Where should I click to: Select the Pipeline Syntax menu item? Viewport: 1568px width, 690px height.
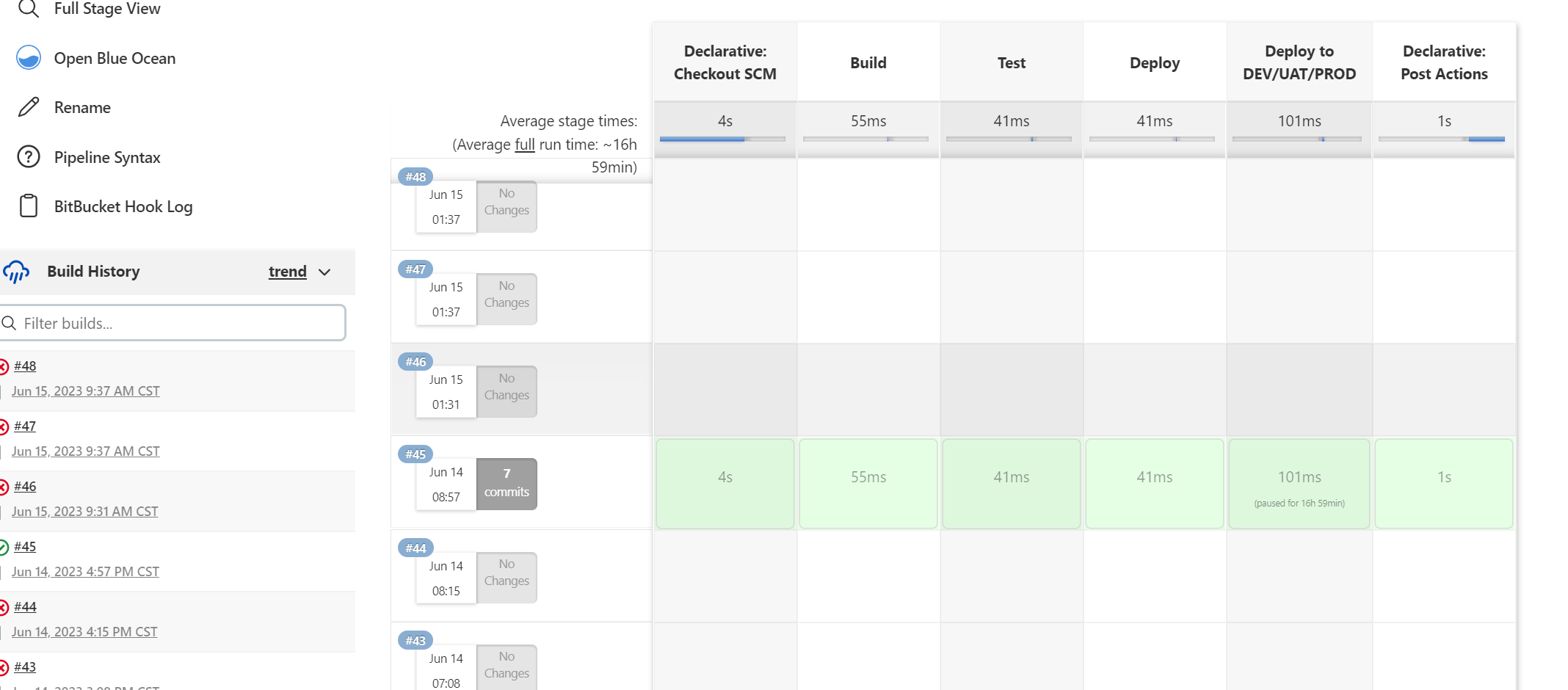tap(107, 157)
